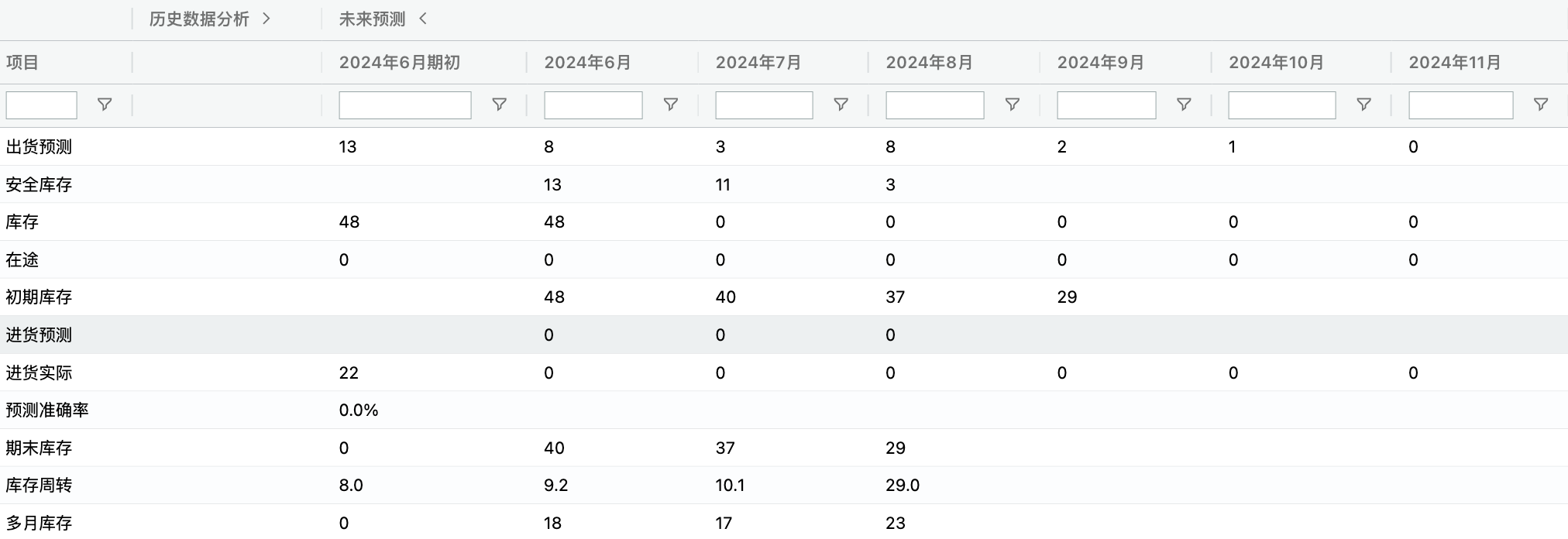
Task: Sort by the 2024年9月 column header
Action: click(1101, 63)
